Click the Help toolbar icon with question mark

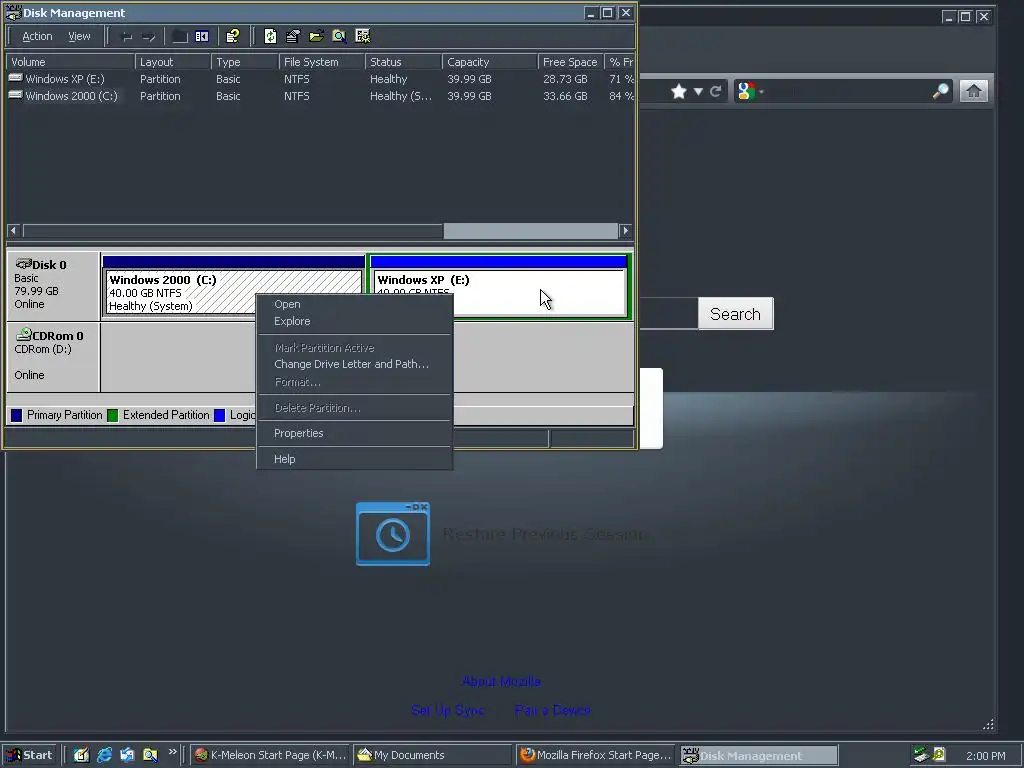point(232,37)
